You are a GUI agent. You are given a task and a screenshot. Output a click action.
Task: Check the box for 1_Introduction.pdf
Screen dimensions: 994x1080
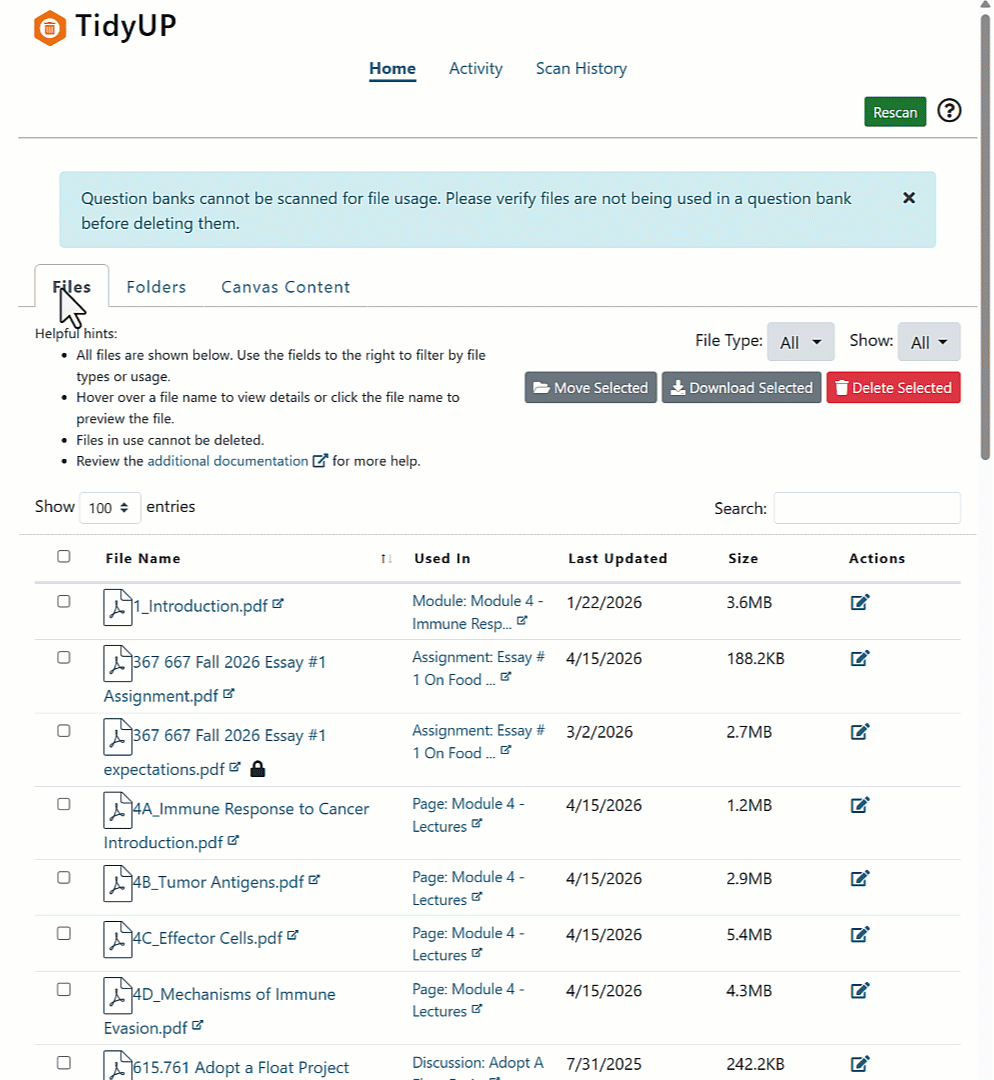coord(63,601)
